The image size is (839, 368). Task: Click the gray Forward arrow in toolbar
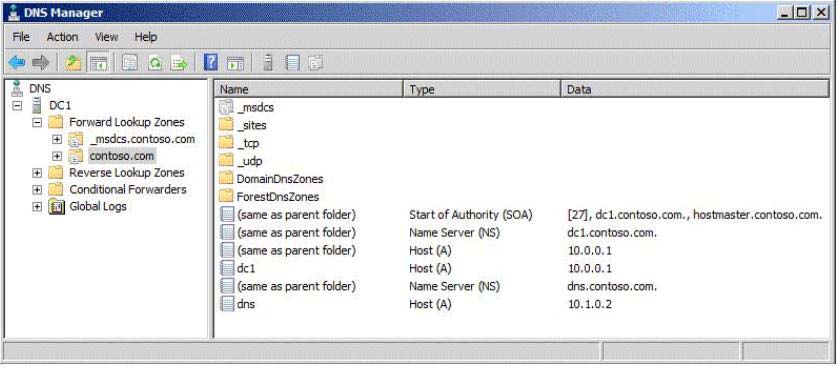tap(41, 63)
